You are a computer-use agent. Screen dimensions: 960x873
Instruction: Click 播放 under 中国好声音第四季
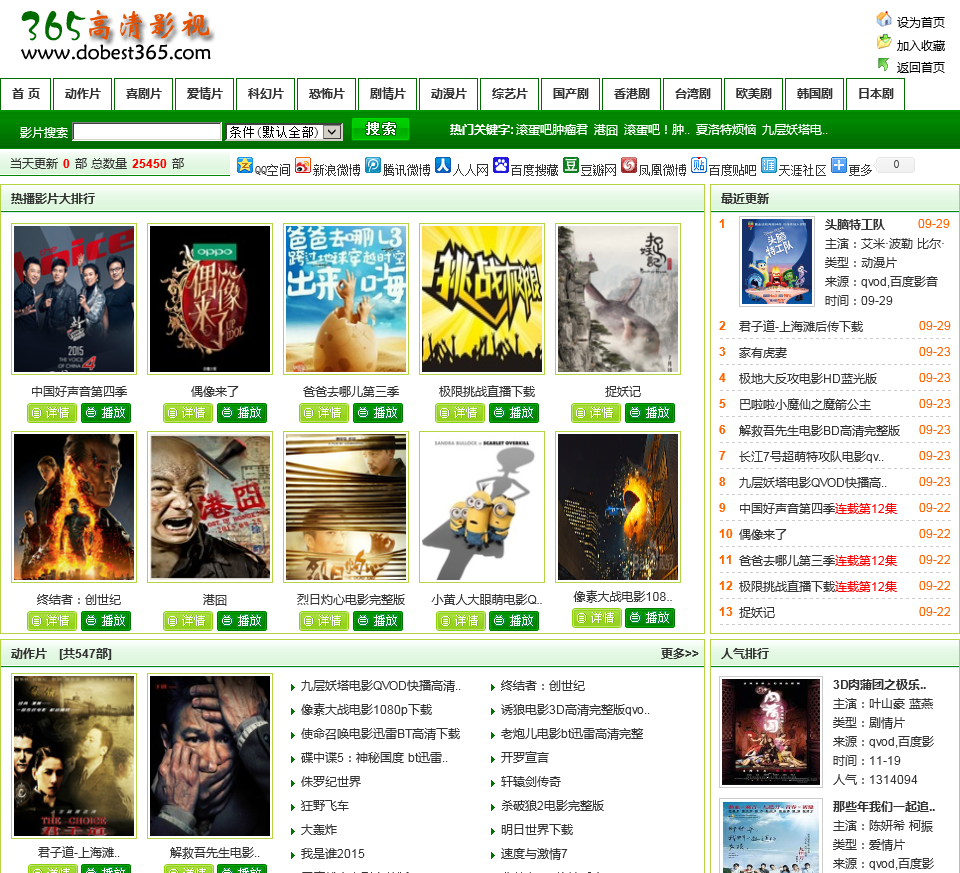[x=106, y=413]
